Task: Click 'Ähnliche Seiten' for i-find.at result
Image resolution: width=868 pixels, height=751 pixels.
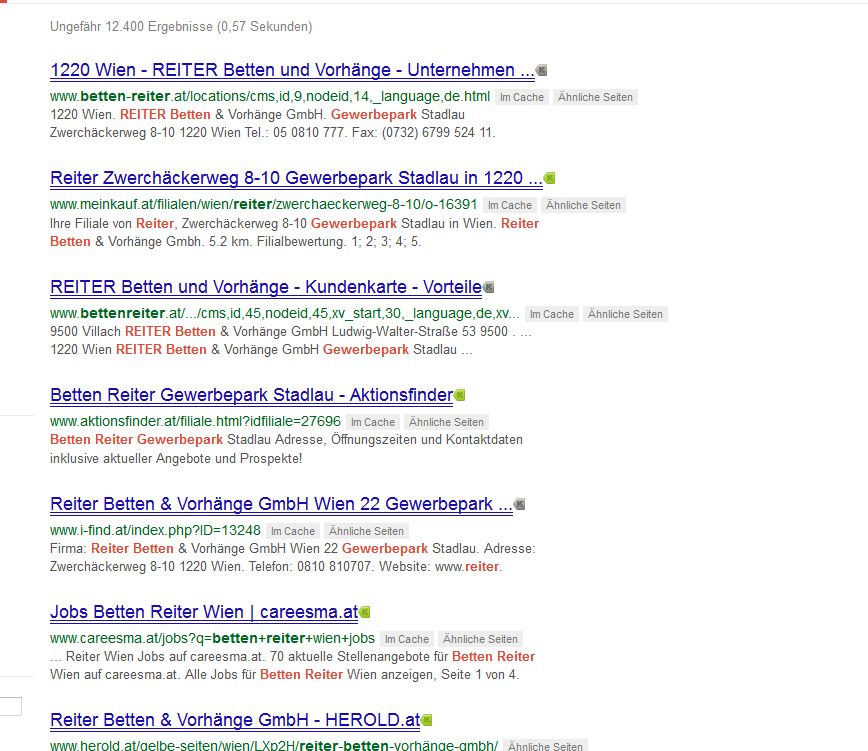Action: [366, 531]
